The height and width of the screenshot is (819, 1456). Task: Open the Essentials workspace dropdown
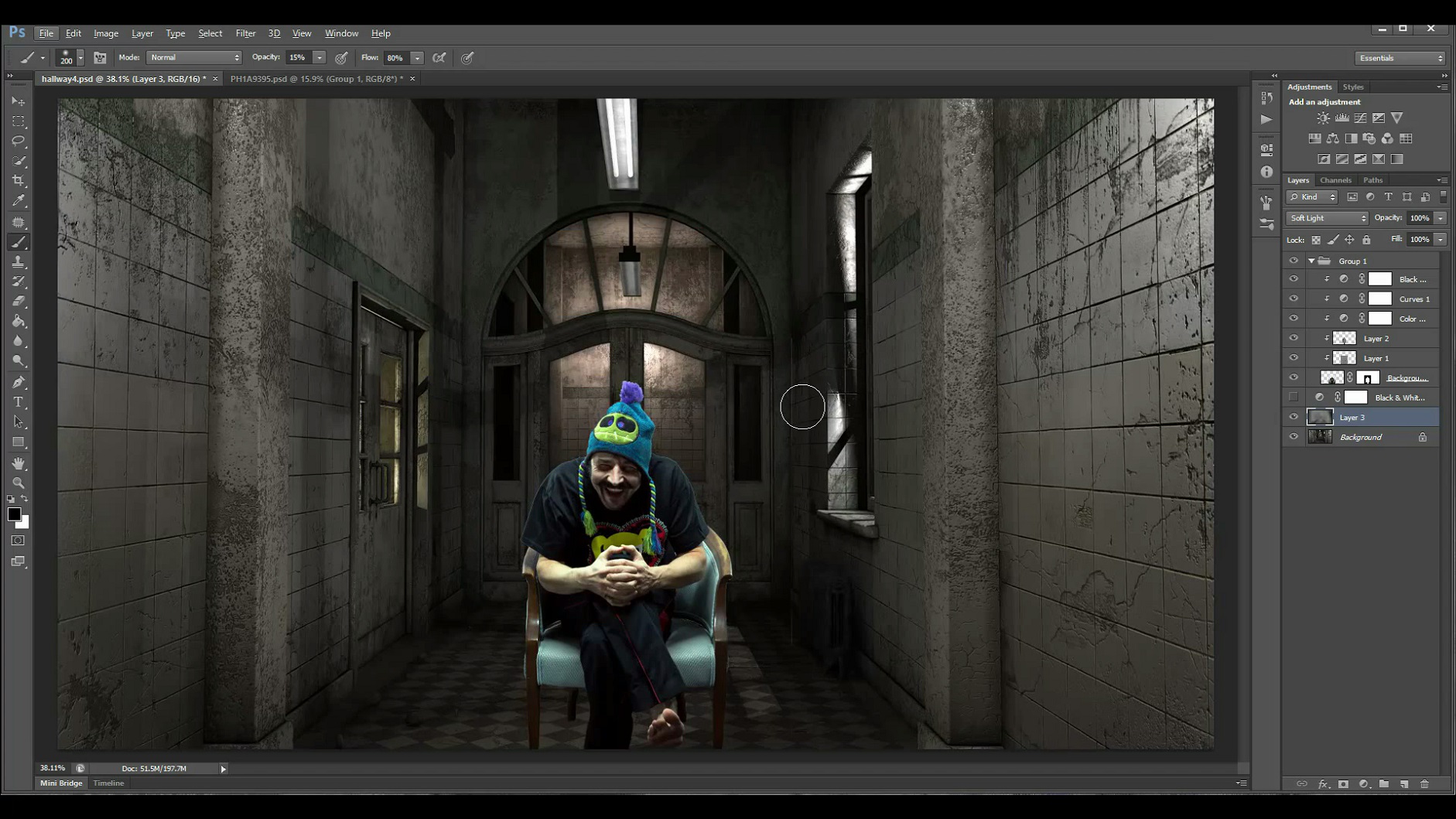pyautogui.click(x=1400, y=58)
